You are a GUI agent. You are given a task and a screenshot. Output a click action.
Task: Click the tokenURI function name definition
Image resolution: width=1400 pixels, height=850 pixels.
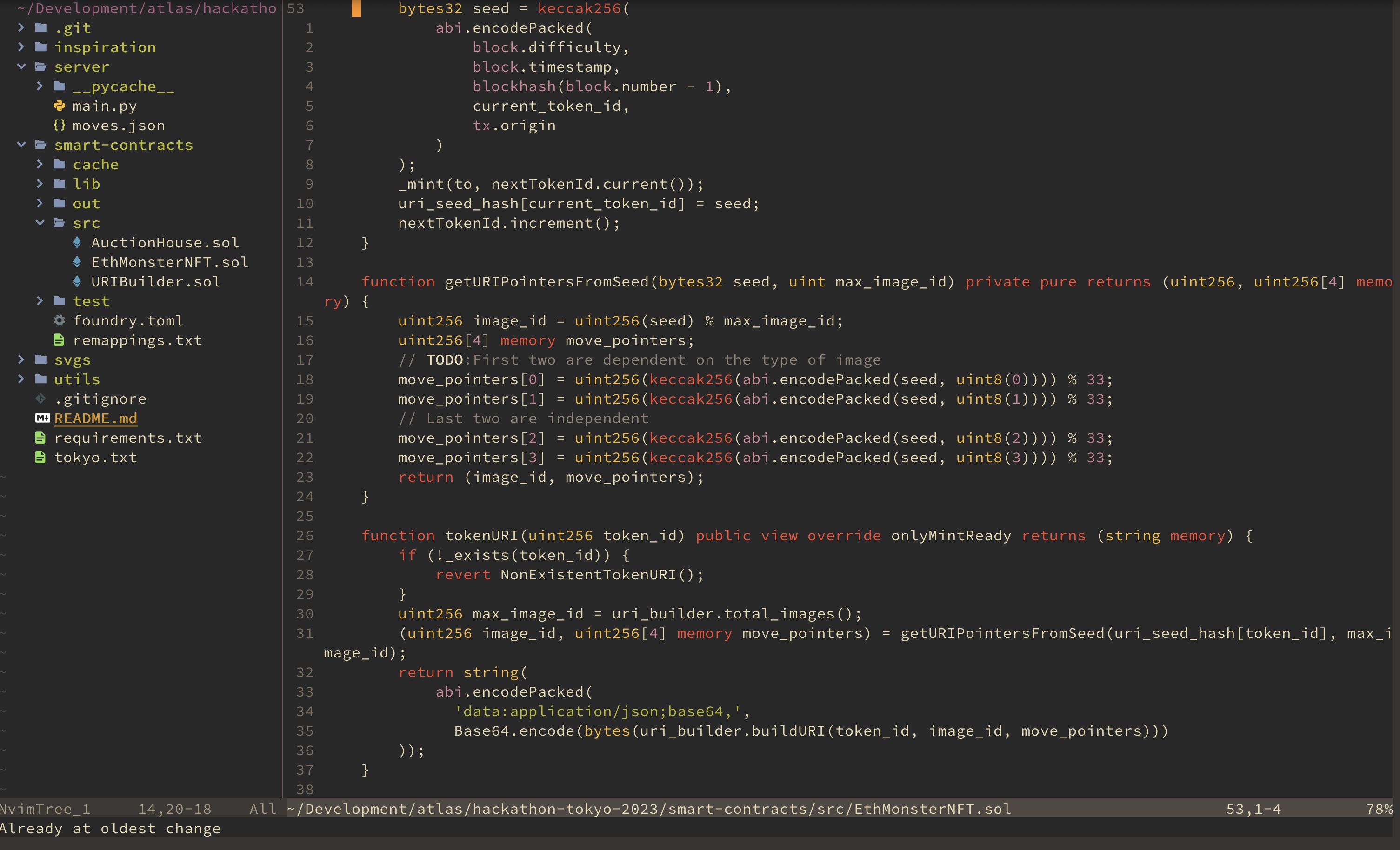click(x=481, y=536)
